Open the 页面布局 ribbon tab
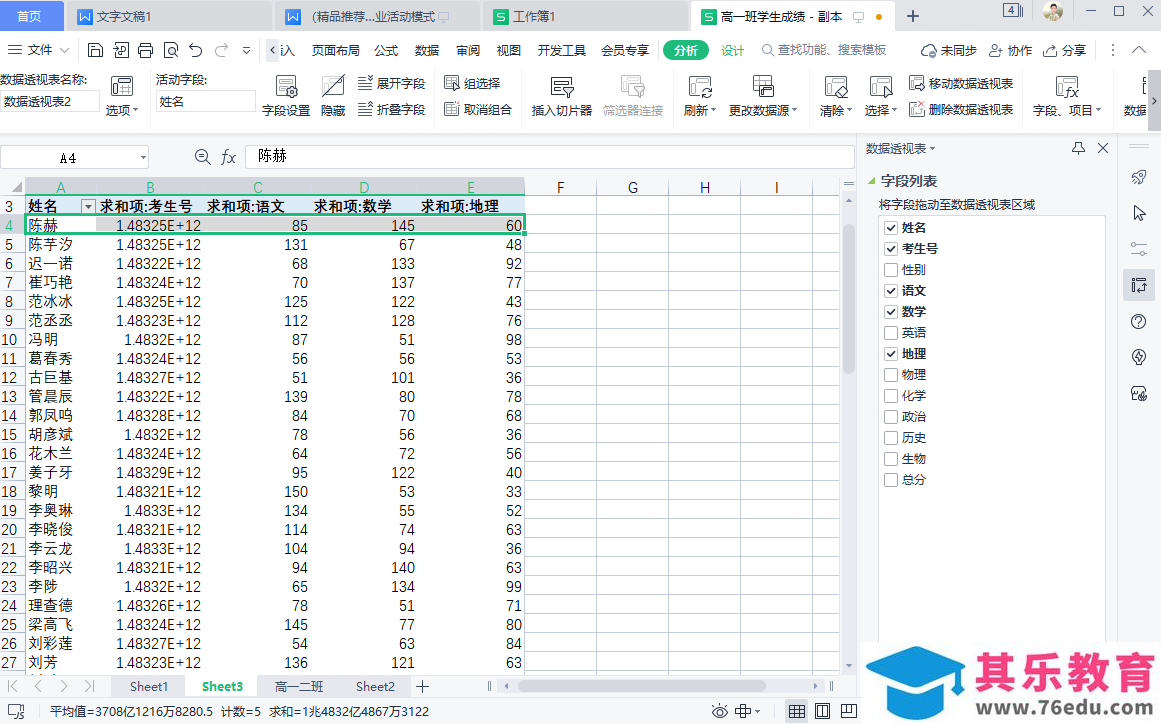 point(335,50)
